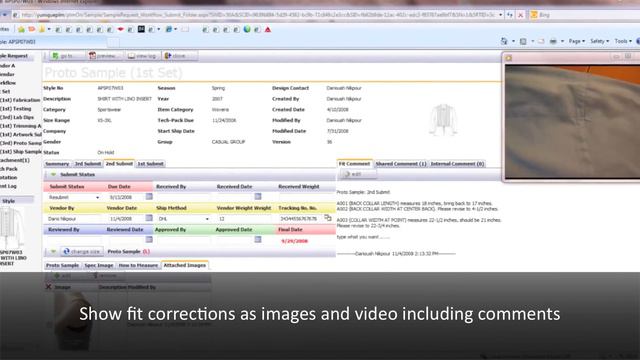640x360 pixels.
Task: Click the red heart-shaped favorites bar icon
Action: pyautogui.click(x=120, y=29)
